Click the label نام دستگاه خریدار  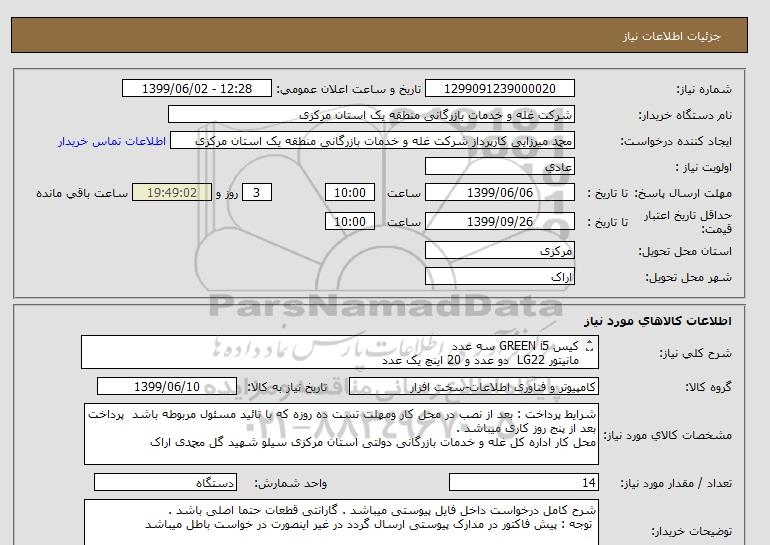pos(685,115)
